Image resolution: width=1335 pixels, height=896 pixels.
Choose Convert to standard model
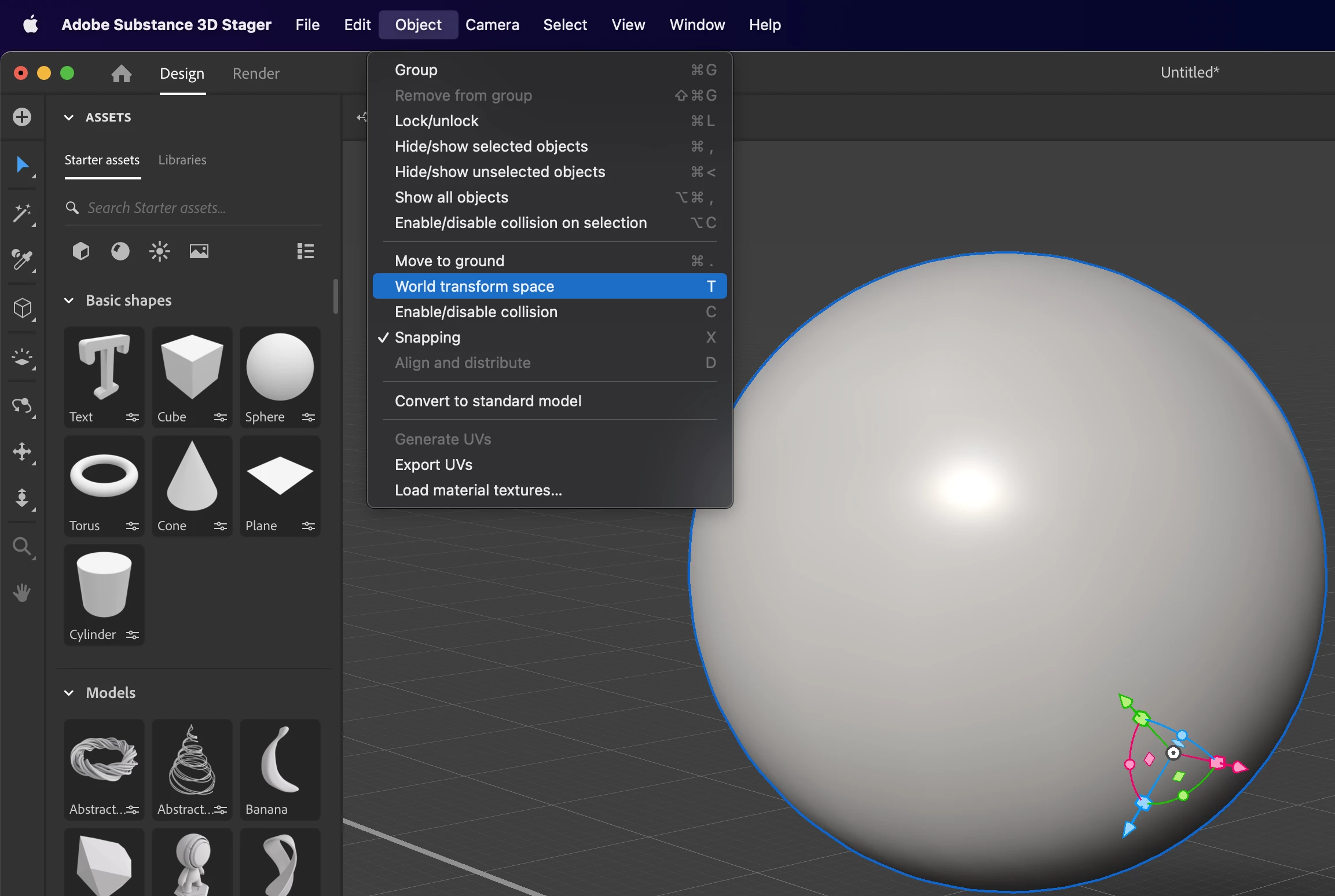487,401
